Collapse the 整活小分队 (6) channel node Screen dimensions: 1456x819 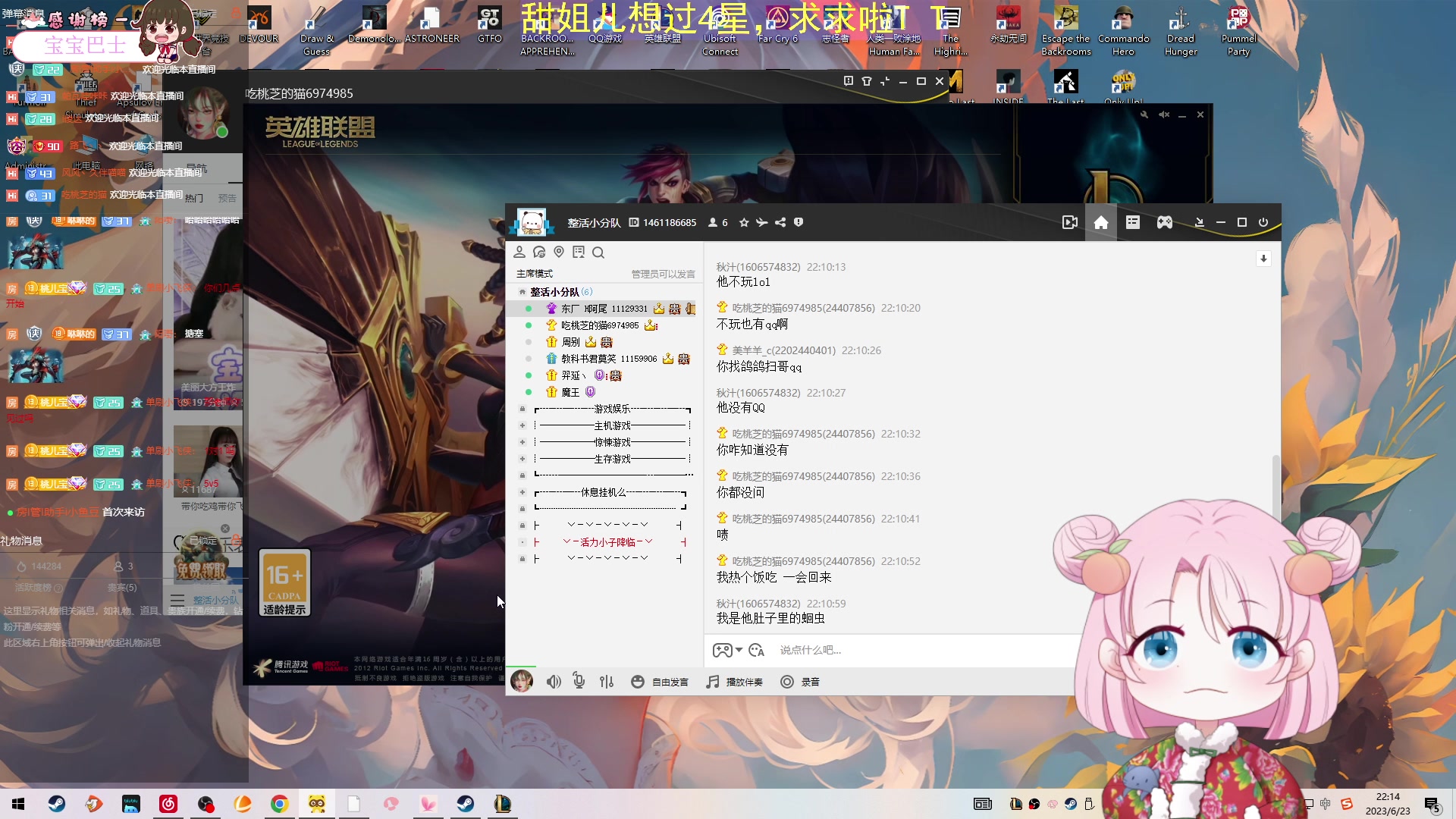tap(522, 292)
